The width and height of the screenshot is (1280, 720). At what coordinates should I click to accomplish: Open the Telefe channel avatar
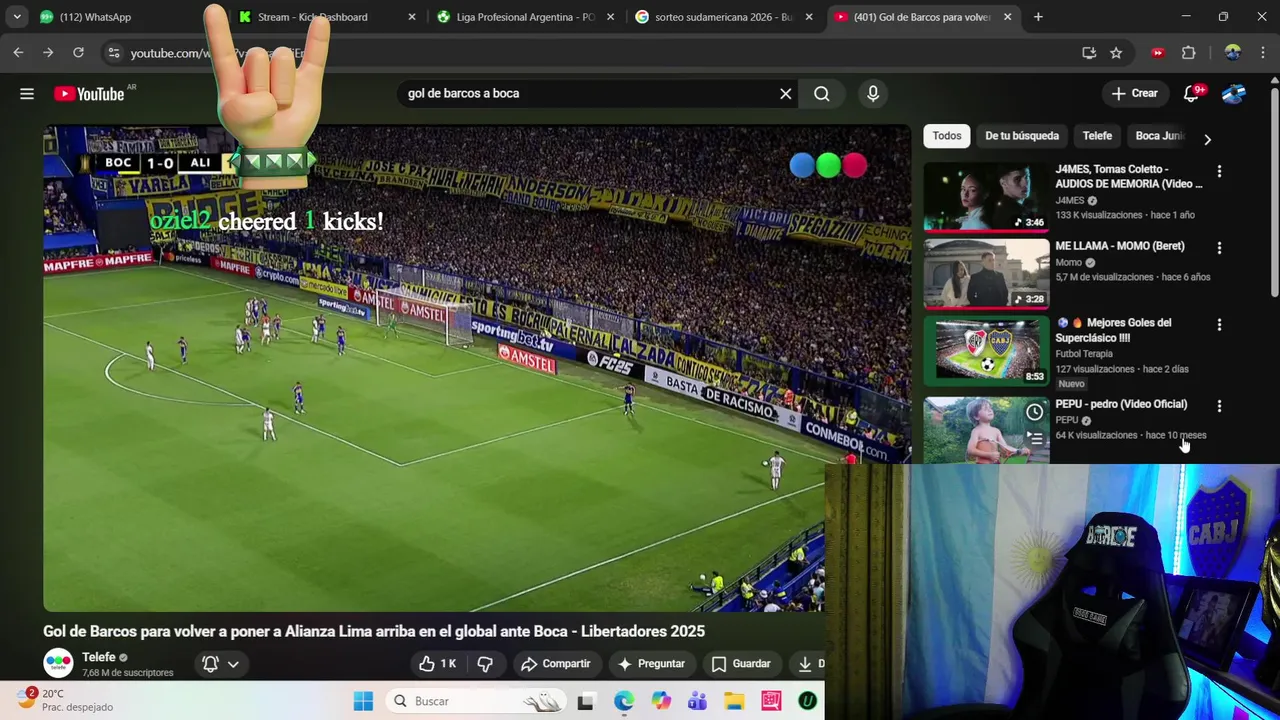coord(58,663)
